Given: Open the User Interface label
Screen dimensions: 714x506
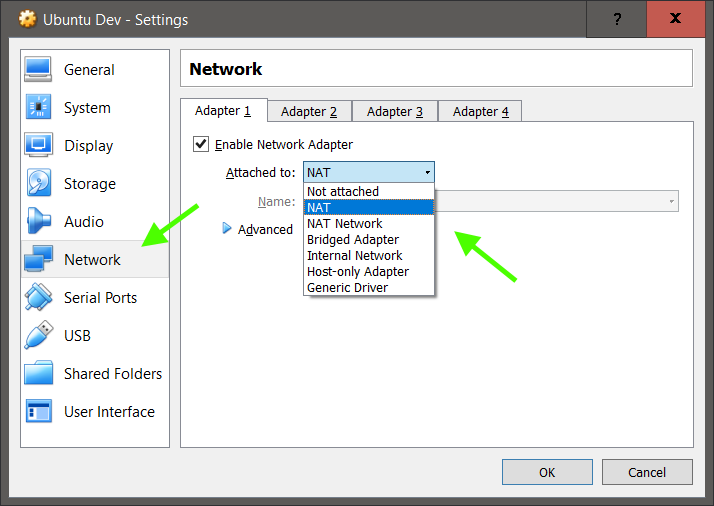Looking at the screenshot, I should click(109, 412).
